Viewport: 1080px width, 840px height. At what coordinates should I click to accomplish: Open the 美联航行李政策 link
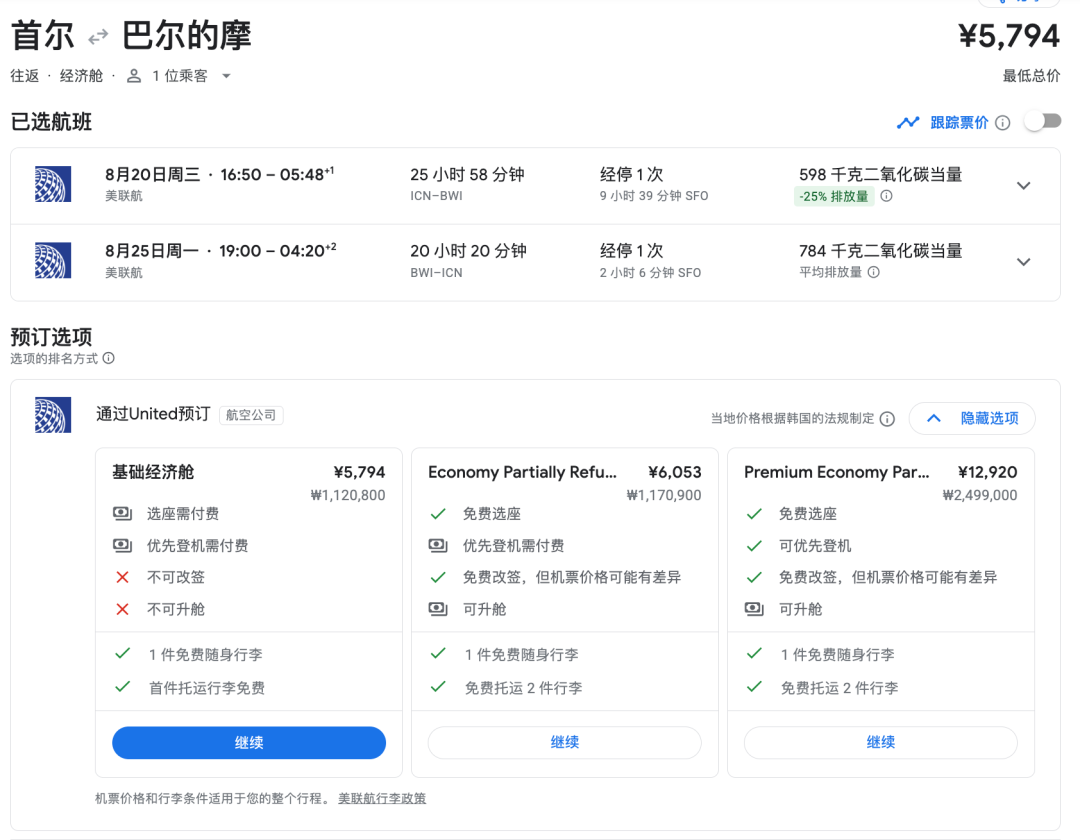pos(382,798)
